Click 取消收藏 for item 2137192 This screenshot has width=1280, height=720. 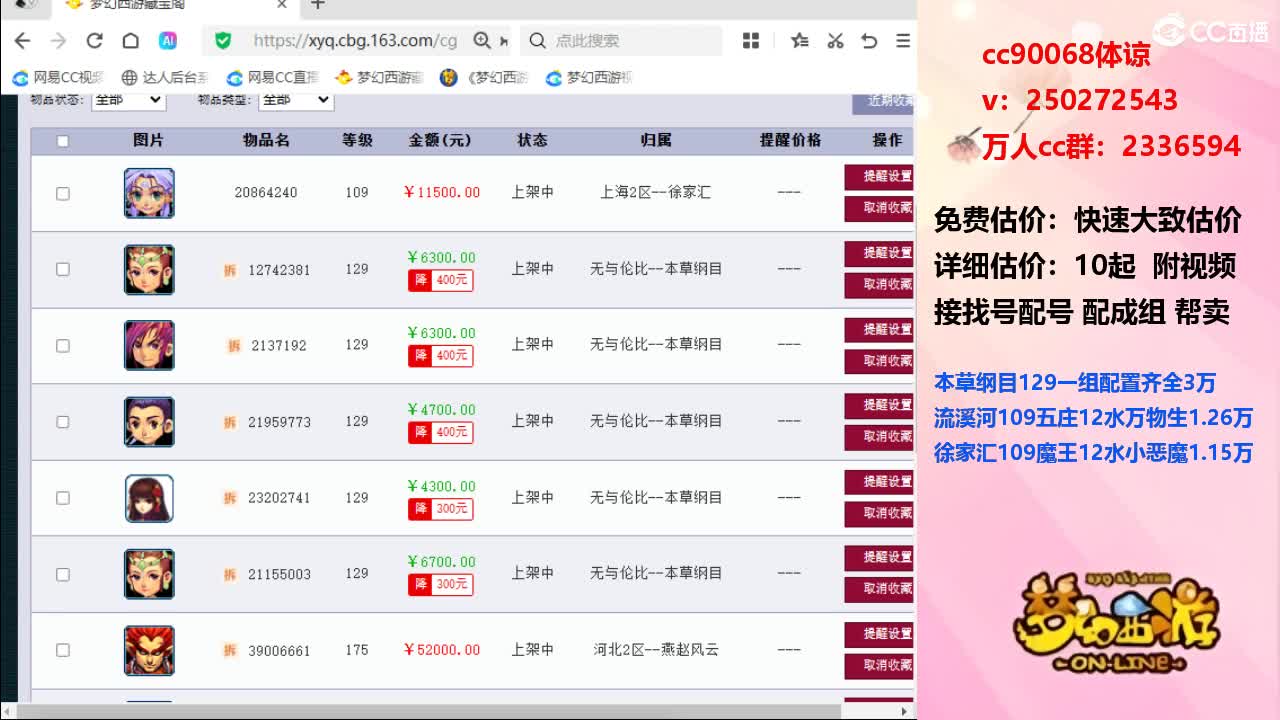pyautogui.click(x=880, y=361)
